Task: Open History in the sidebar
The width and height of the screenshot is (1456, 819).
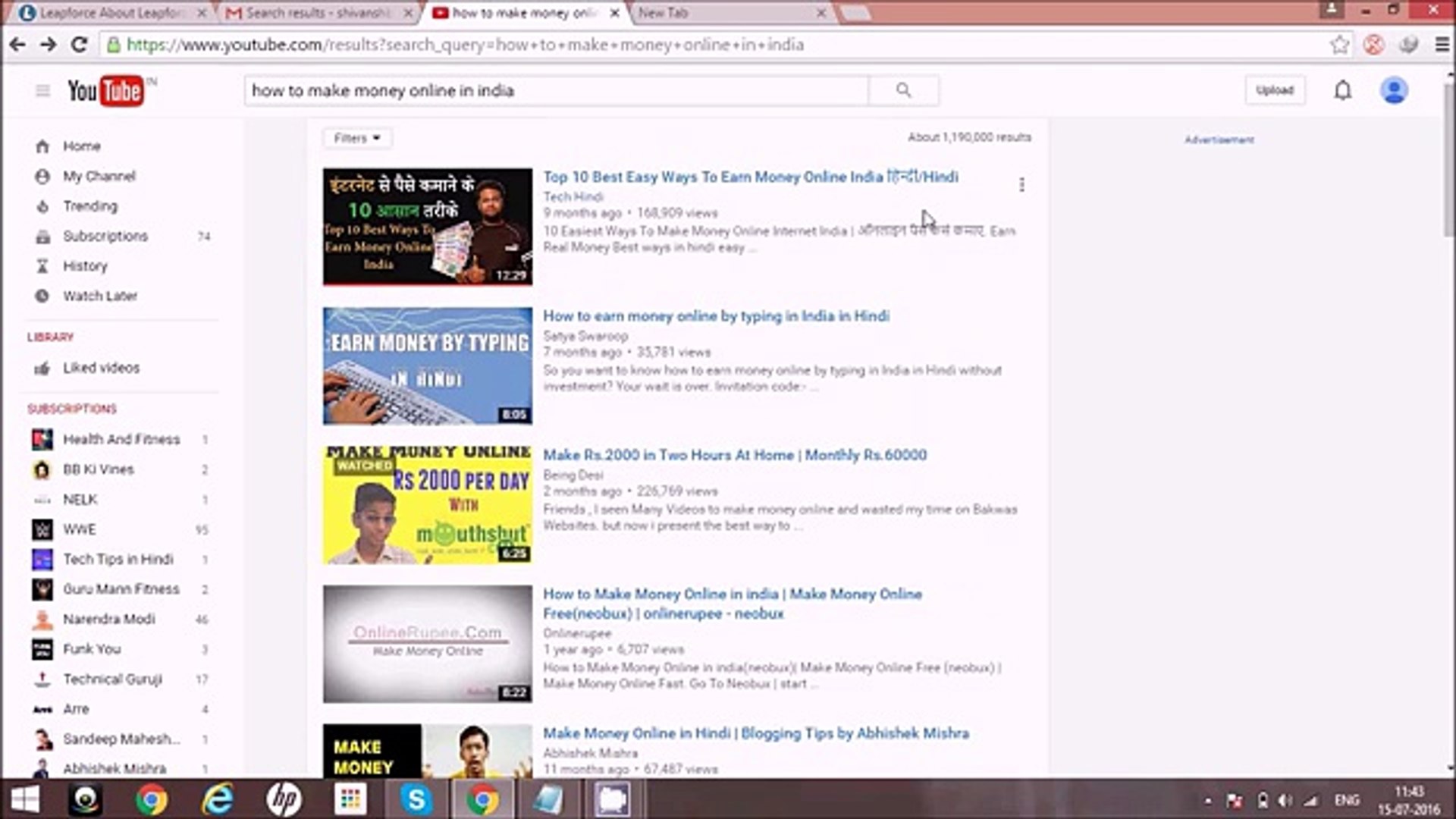Action: pyautogui.click(x=85, y=266)
